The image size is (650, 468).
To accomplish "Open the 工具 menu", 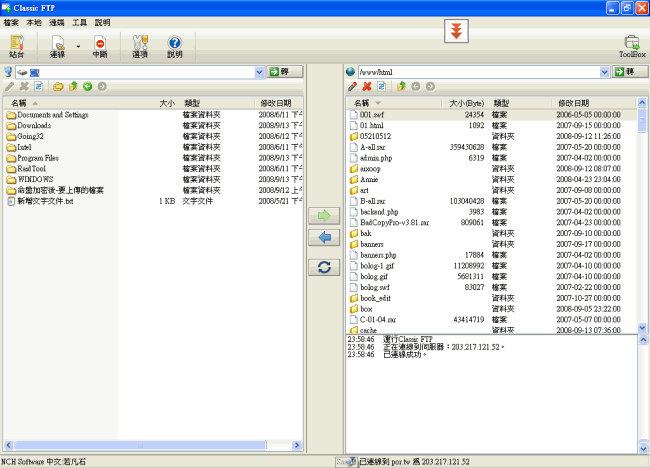I will tap(79, 21).
